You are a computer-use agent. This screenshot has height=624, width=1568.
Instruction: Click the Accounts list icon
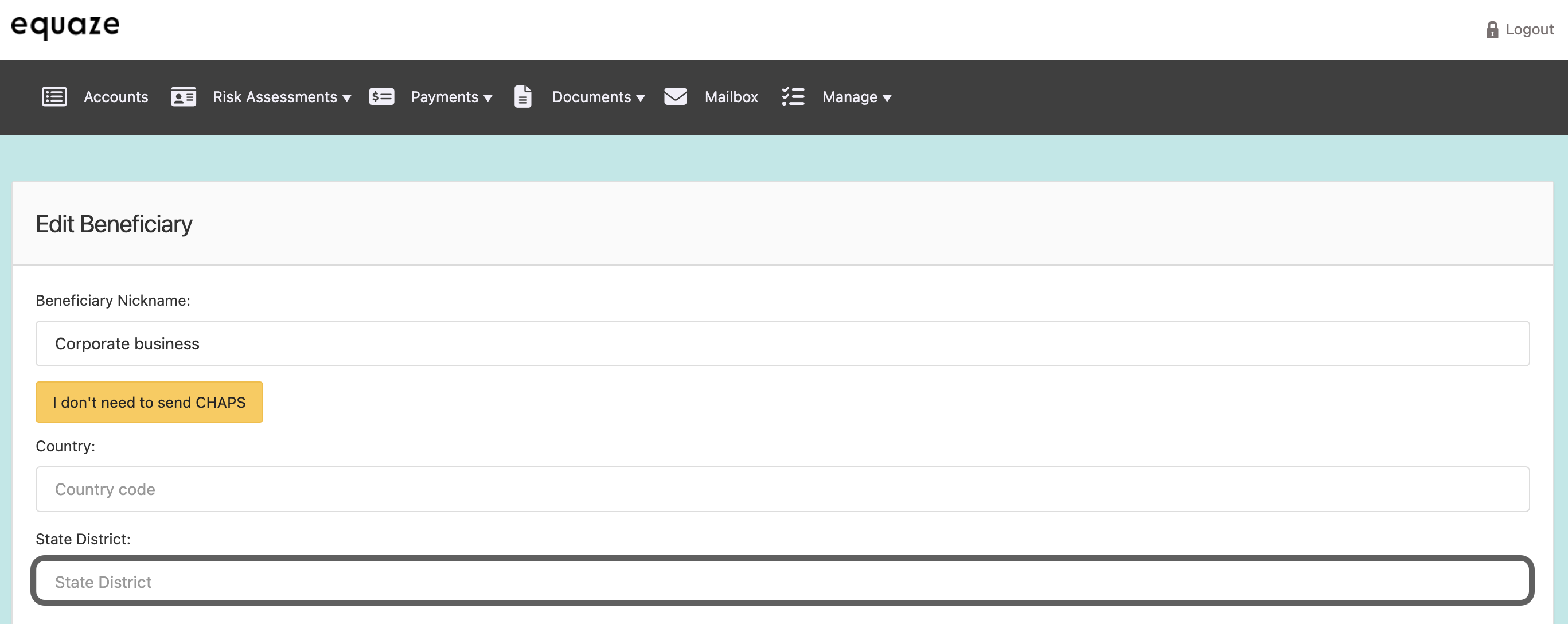(54, 97)
